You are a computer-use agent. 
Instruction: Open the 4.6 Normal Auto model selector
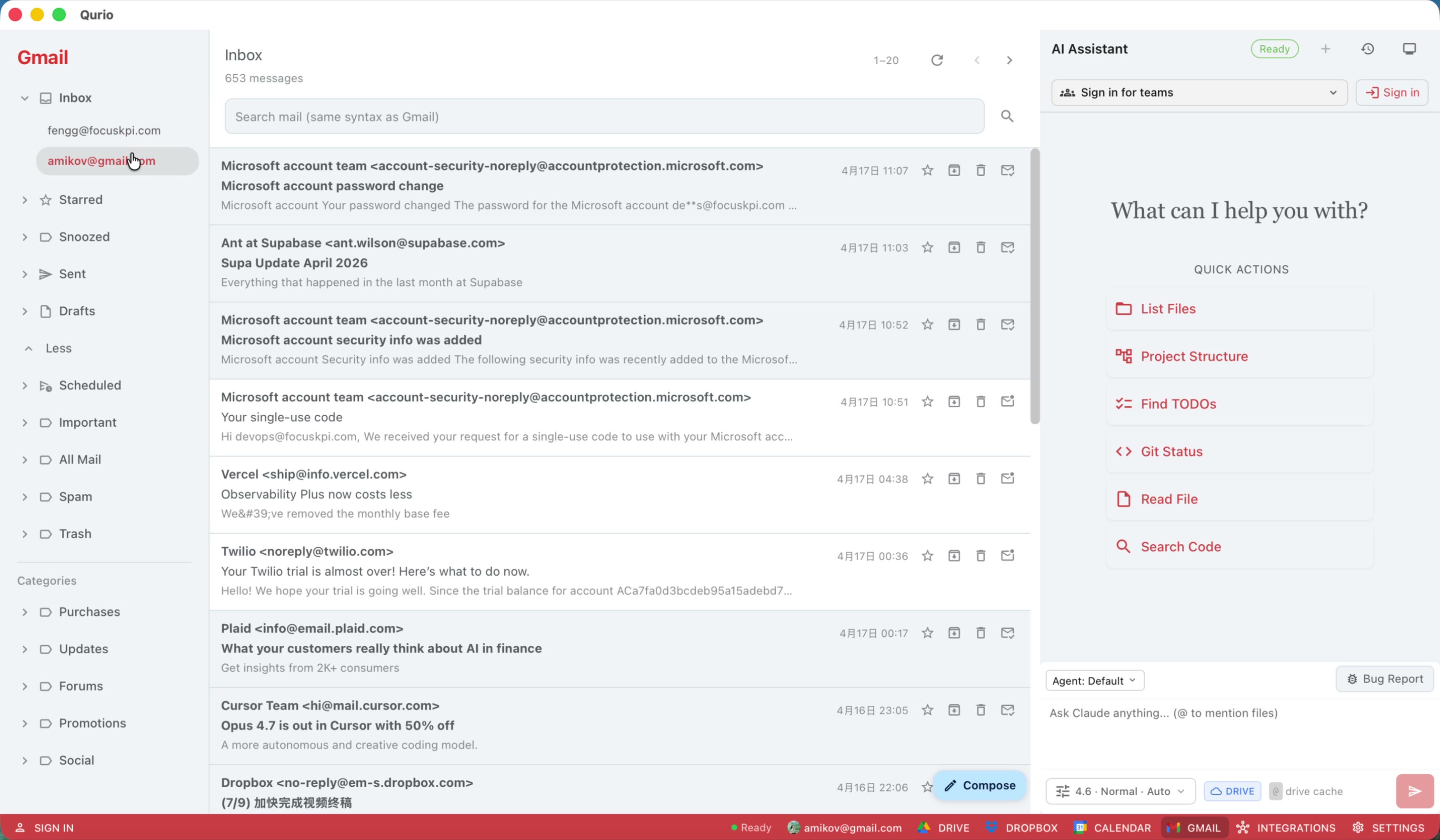1120,791
